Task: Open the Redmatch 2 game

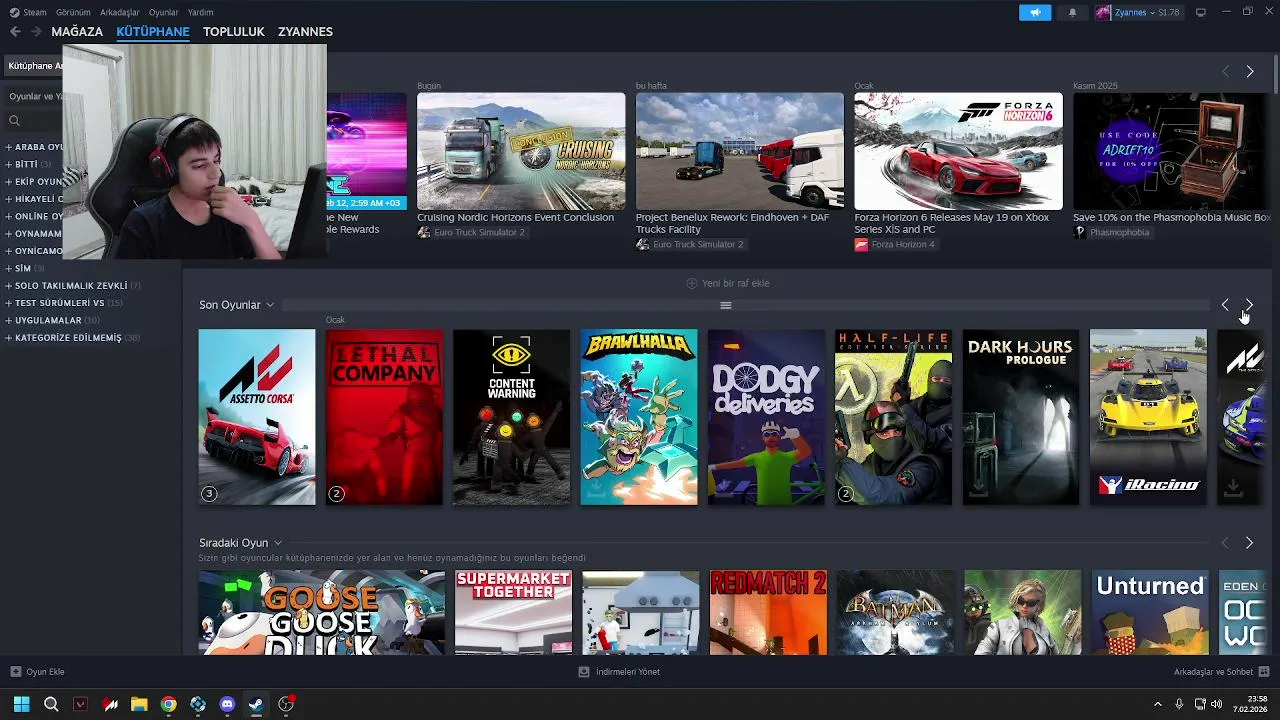Action: coord(768,612)
